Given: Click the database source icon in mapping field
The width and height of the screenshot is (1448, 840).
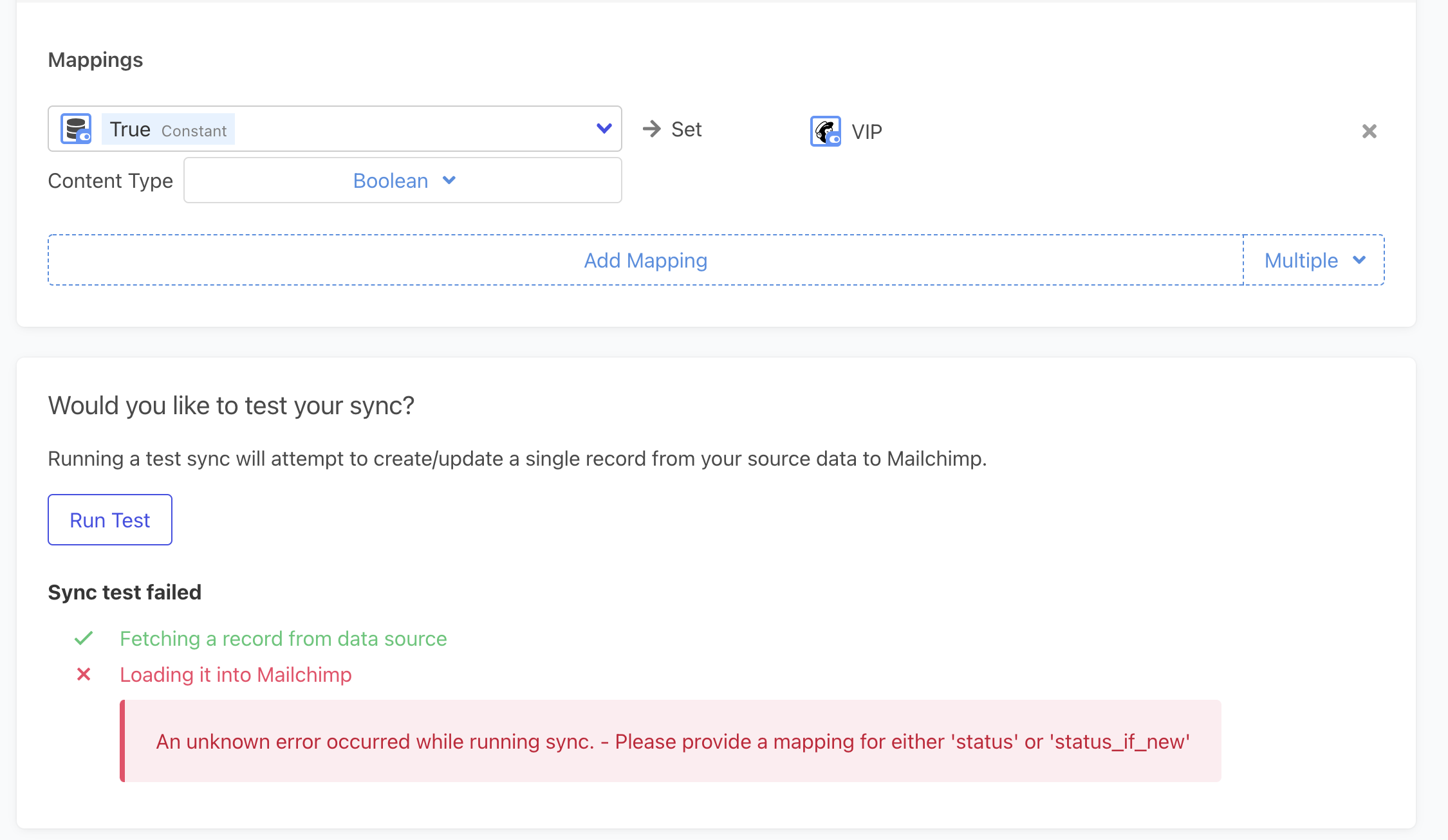Looking at the screenshot, I should [76, 129].
